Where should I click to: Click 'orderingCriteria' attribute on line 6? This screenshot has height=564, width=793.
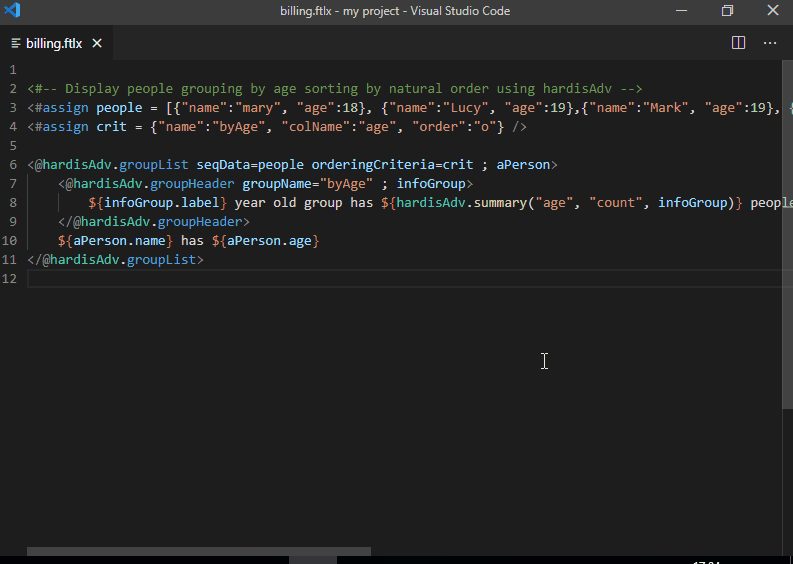click(373, 165)
